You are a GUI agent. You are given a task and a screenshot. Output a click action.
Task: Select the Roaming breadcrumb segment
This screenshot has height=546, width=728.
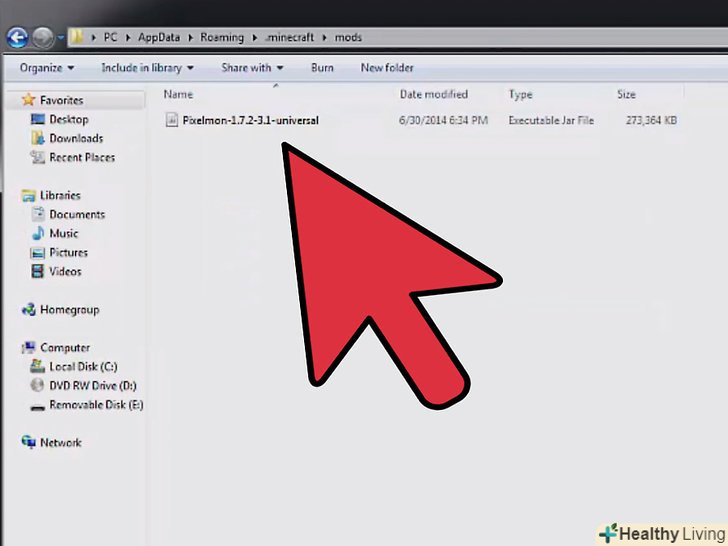tap(222, 37)
